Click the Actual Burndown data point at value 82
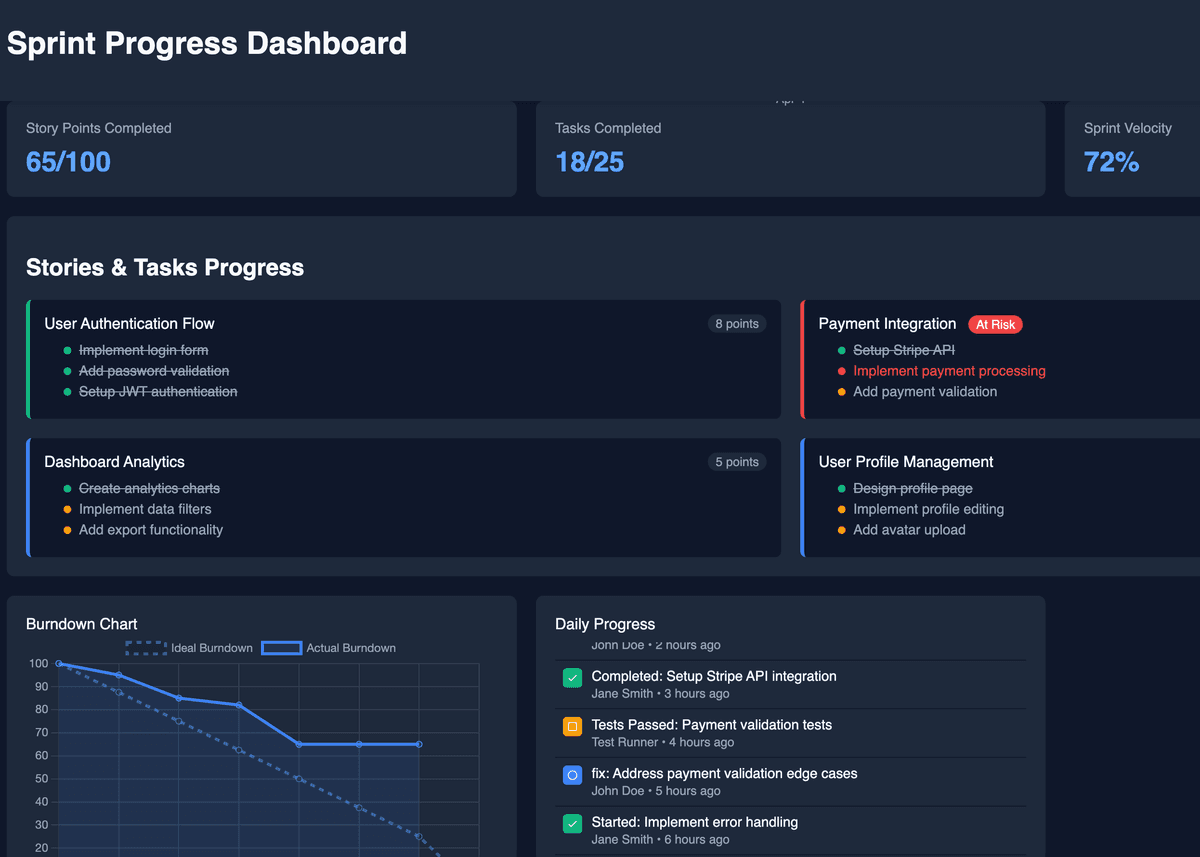1200x857 pixels. point(239,705)
